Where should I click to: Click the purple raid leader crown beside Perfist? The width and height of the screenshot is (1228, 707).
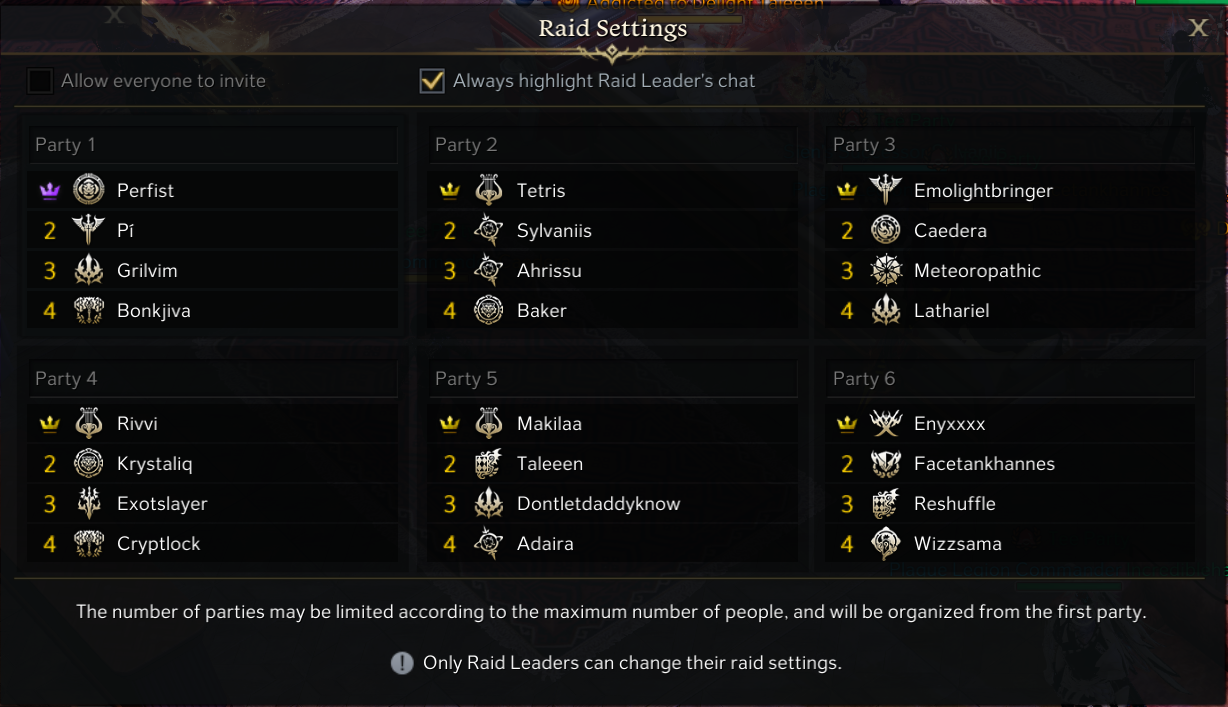pos(50,191)
